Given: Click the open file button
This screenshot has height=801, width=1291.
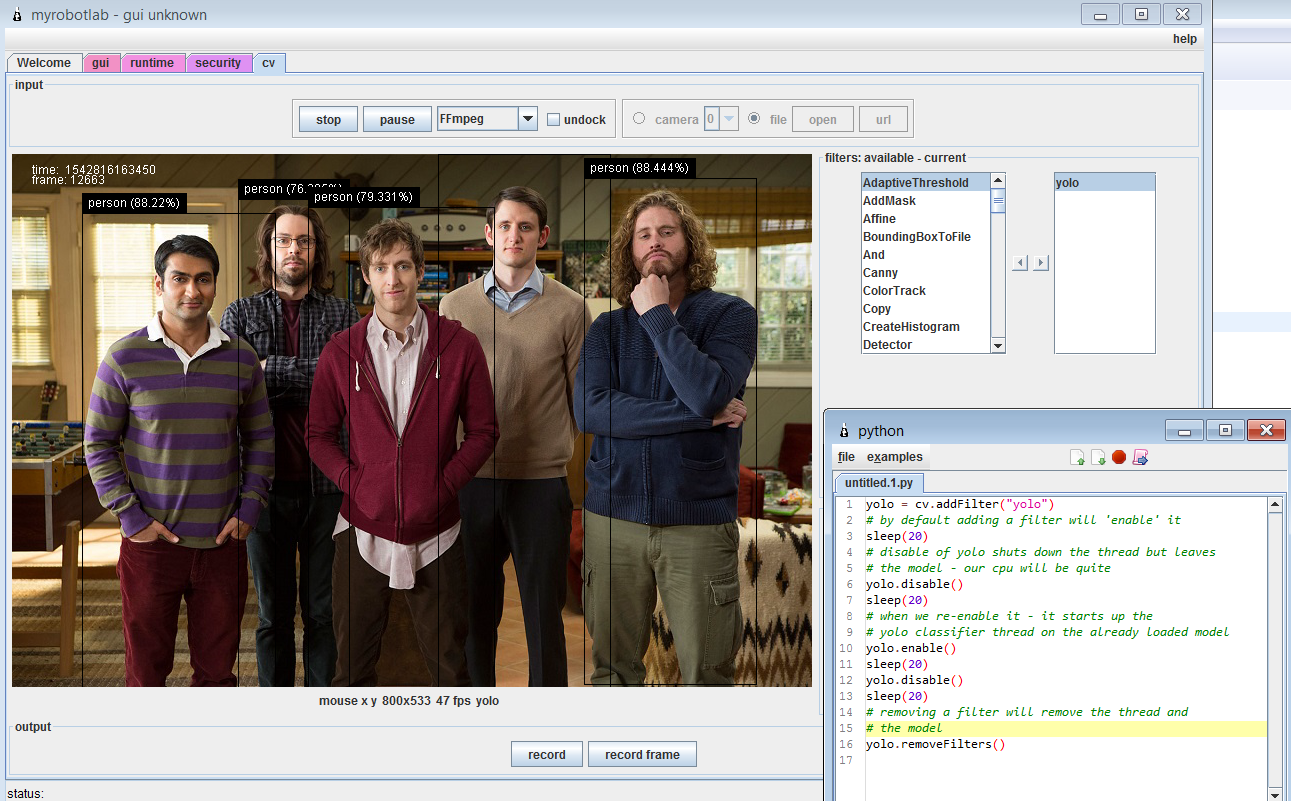Looking at the screenshot, I should coord(823,120).
